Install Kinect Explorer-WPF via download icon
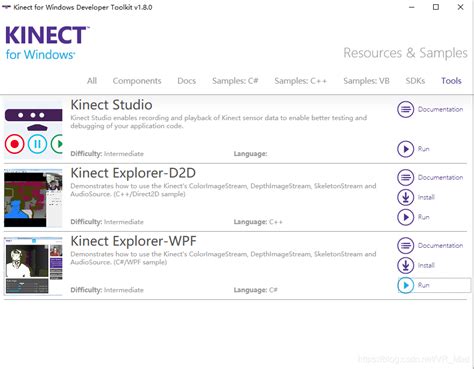The image size is (474, 369). [405, 266]
